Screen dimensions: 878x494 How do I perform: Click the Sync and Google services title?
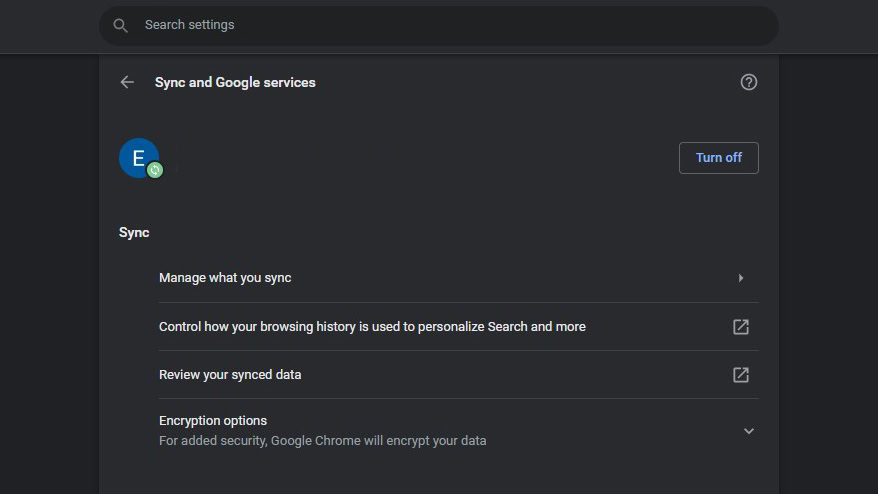coord(235,83)
